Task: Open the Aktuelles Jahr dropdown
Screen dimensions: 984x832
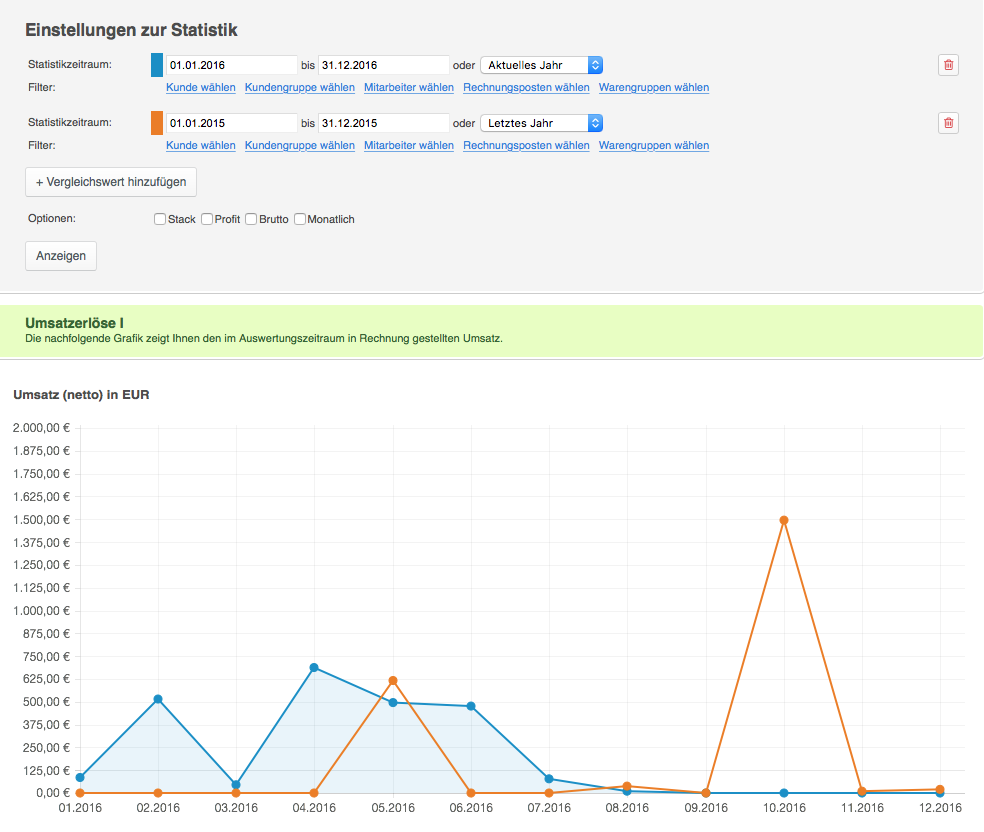Action: coord(542,65)
